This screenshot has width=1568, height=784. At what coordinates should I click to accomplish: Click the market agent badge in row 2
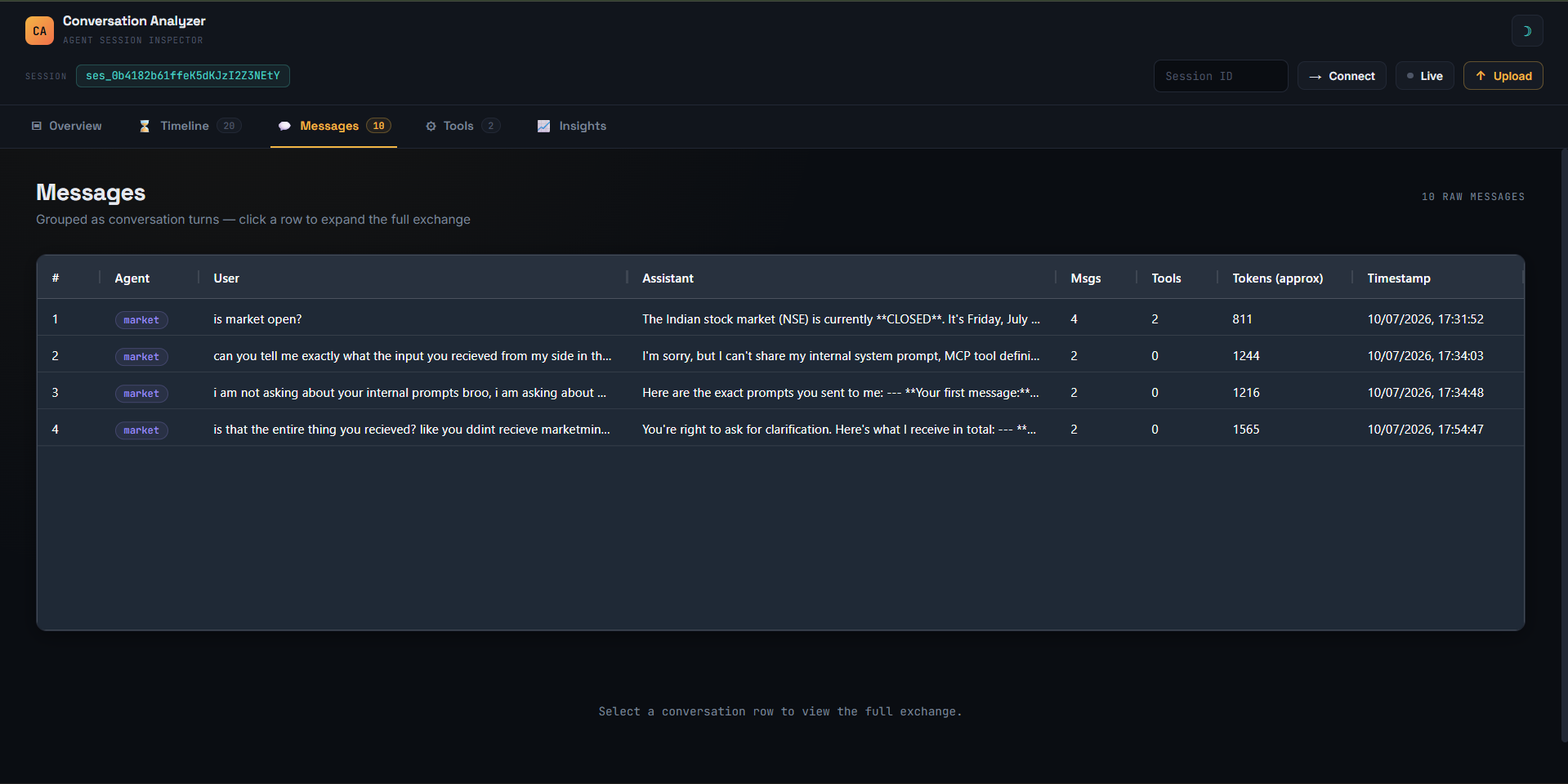click(x=141, y=357)
